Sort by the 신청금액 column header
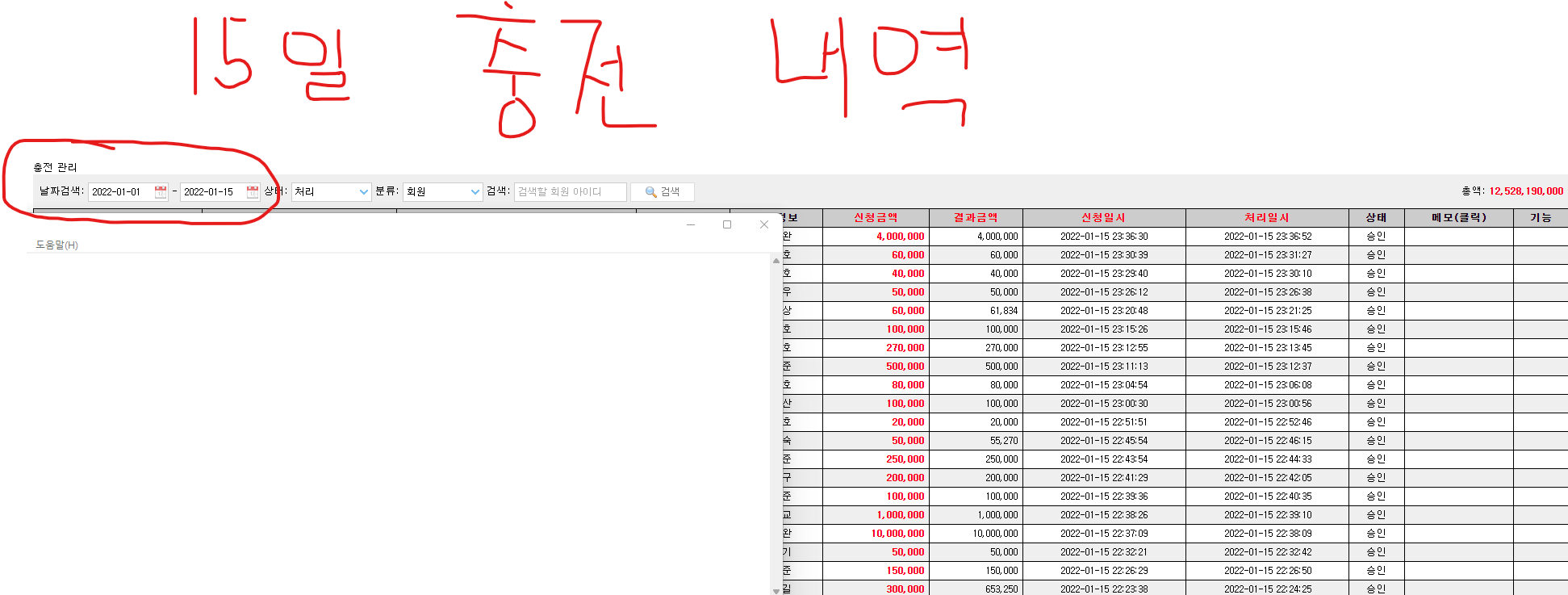This screenshot has height=595, width=1568. [876, 218]
